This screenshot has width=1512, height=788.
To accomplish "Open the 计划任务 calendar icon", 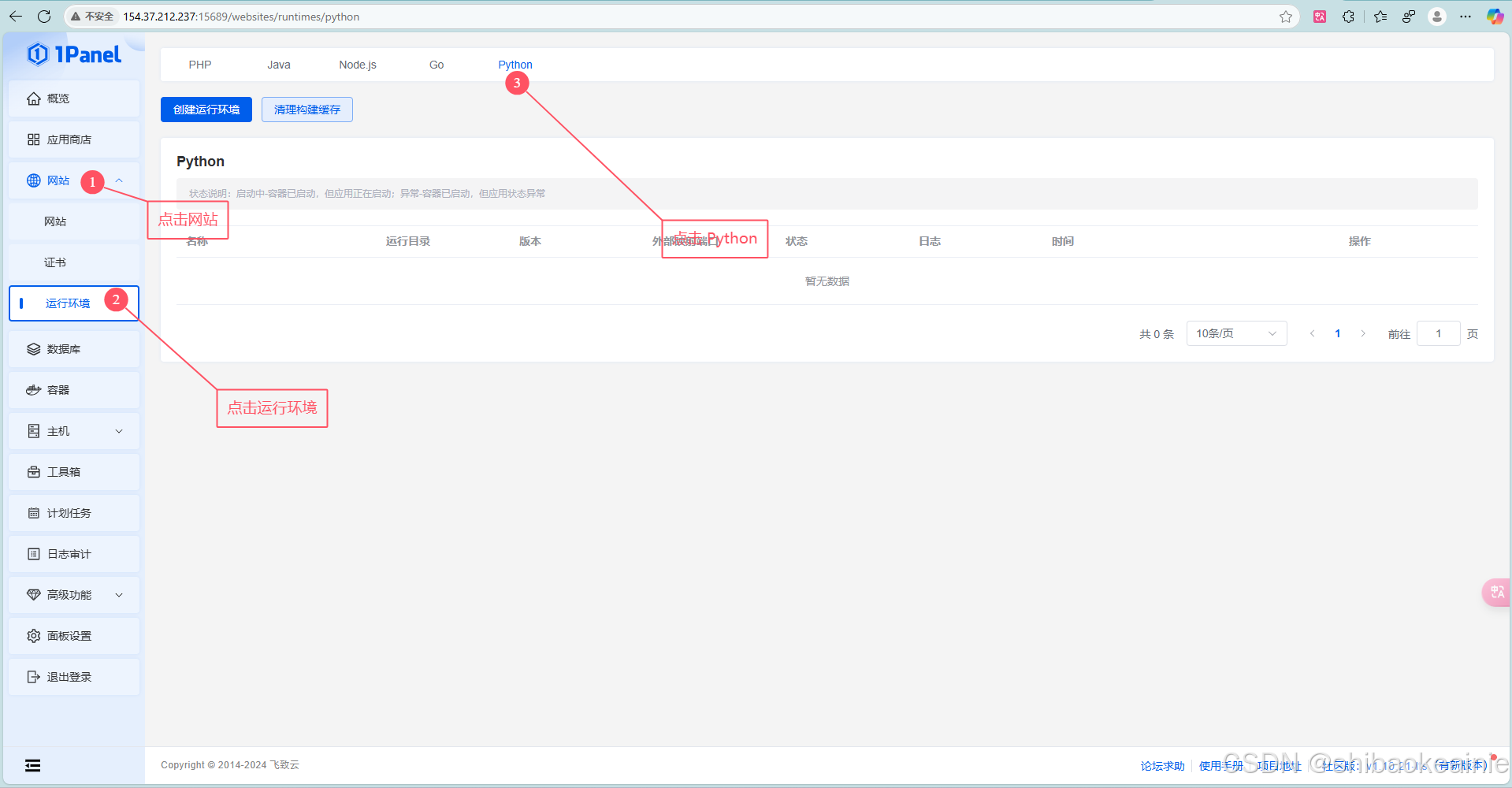I will coord(33,513).
